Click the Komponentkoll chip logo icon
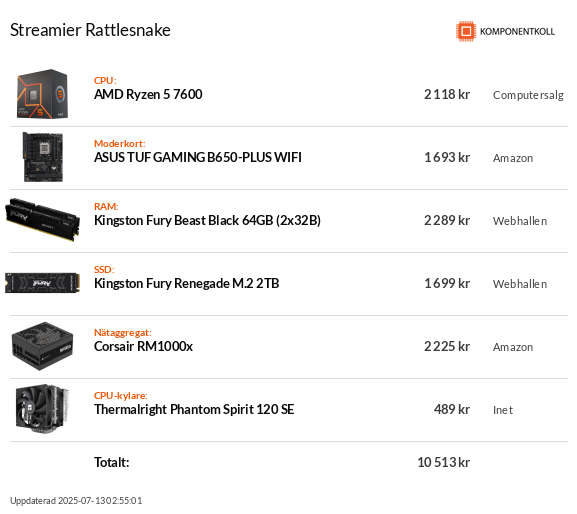This screenshot has height=514, width=577. coord(466,31)
